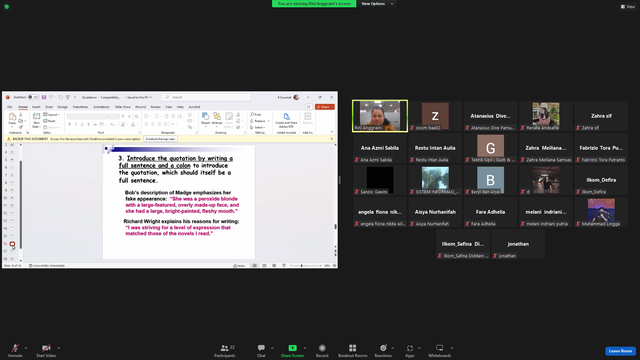Start video in Zoom toolbar
The height and width of the screenshot is (360, 640).
pos(46,350)
